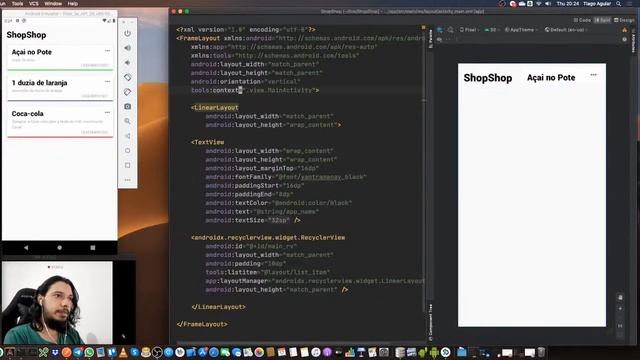
Task: Open the overflow dots in layout preview item
Action: click(x=593, y=75)
